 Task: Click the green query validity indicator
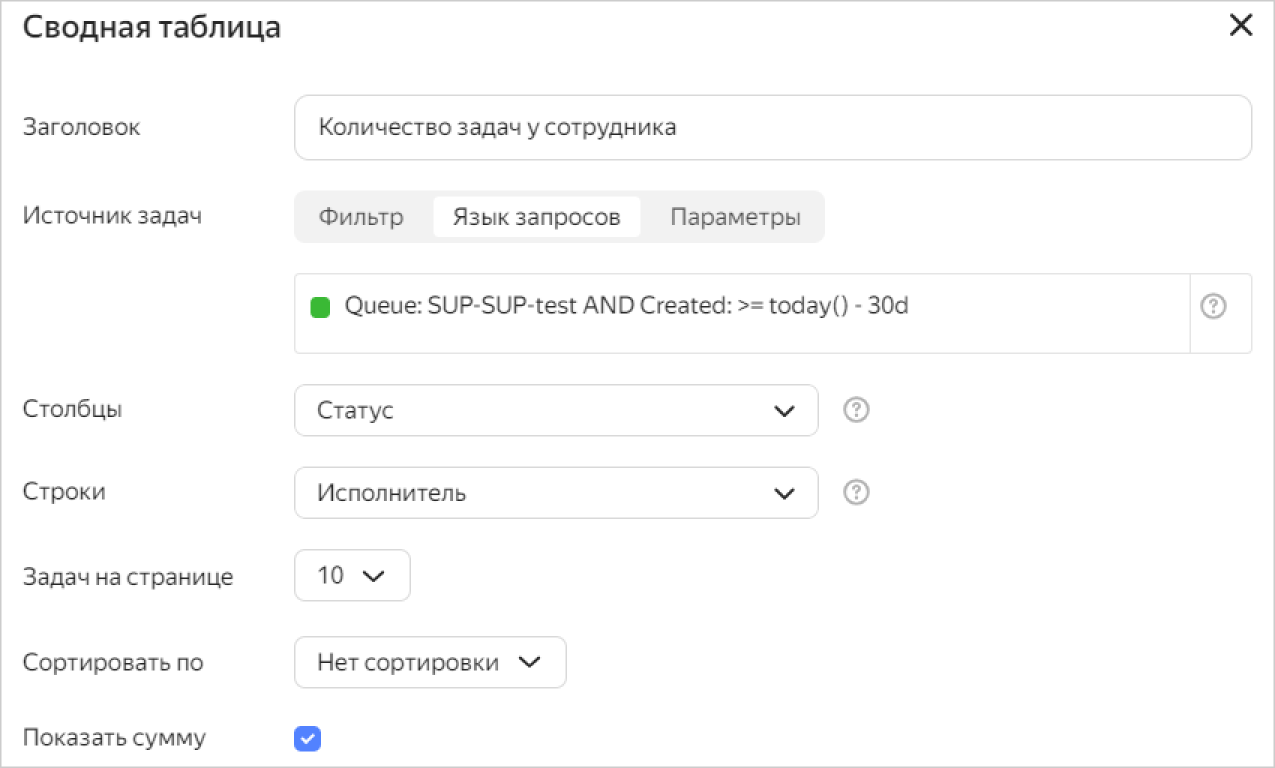point(320,307)
